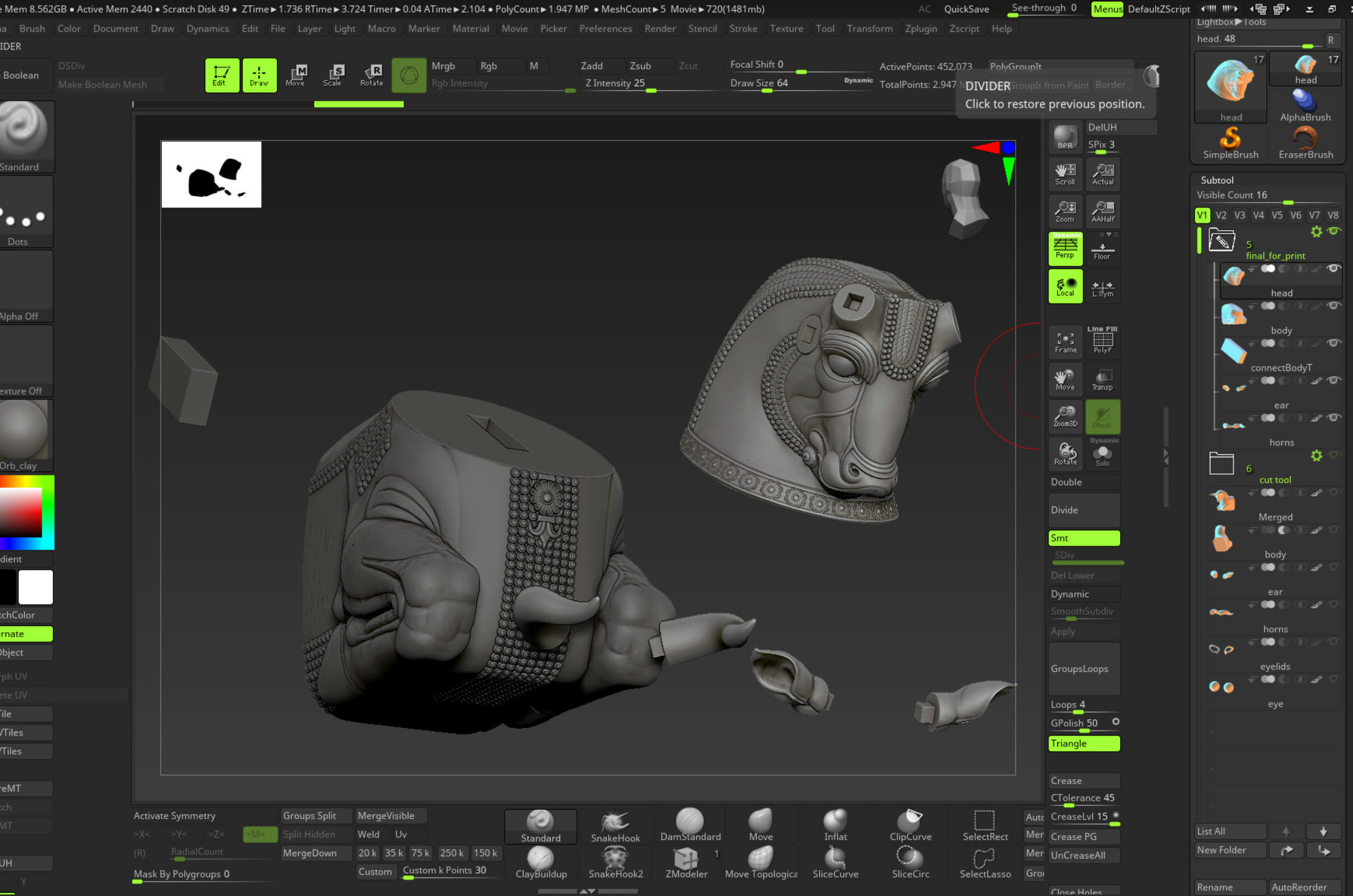Switch to subtool visibility set V2
Screen dimensions: 1353x896
point(1221,215)
